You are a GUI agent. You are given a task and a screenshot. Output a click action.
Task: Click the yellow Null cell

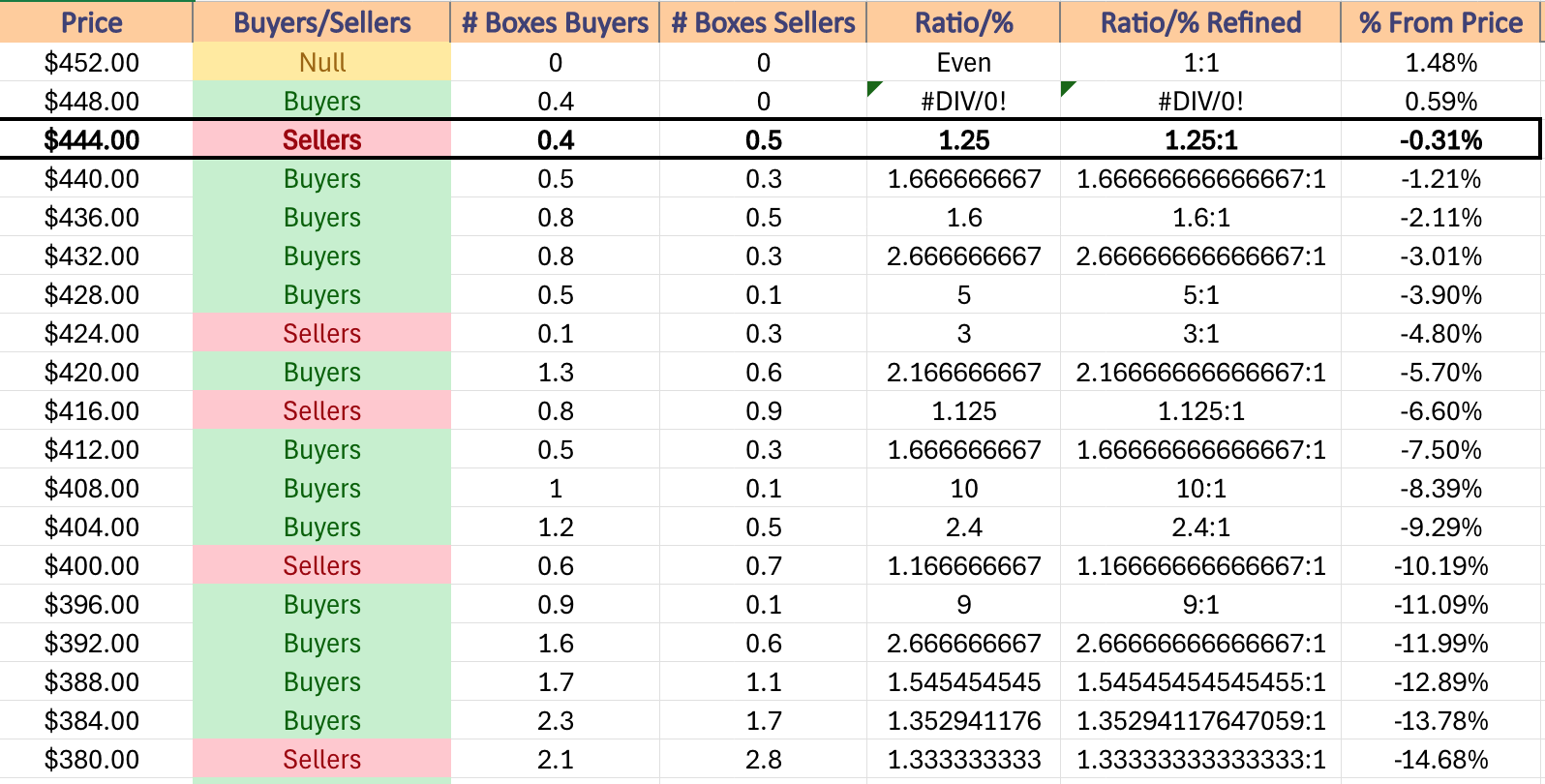coord(322,62)
